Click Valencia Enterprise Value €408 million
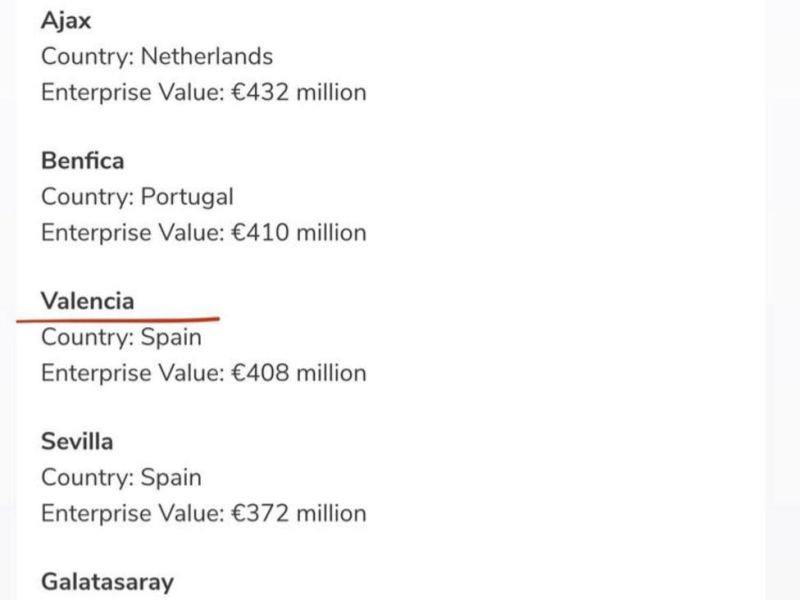800x600 pixels. pyautogui.click(x=204, y=373)
